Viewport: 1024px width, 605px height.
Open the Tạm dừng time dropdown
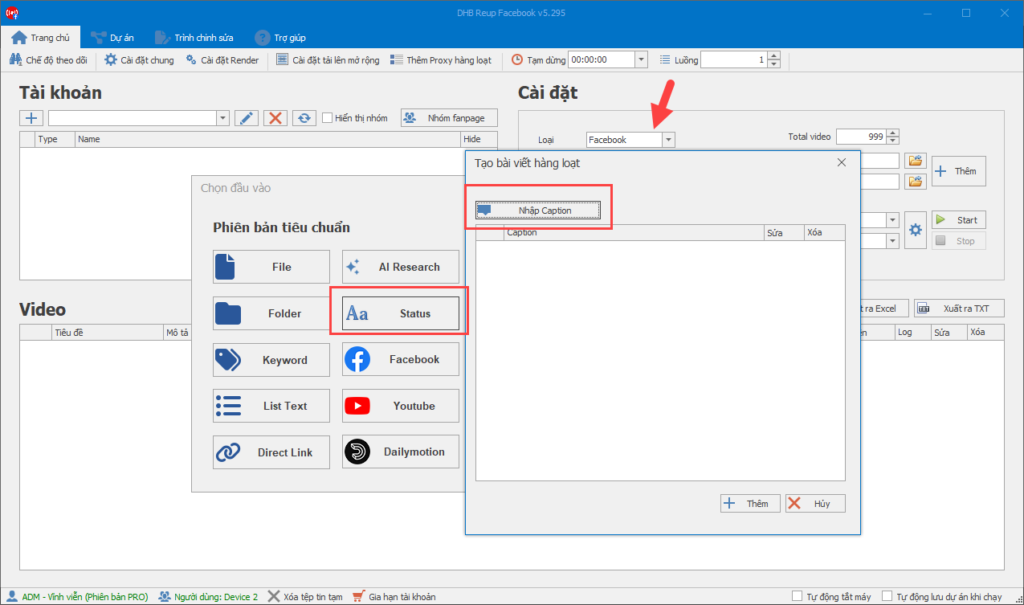pyautogui.click(x=641, y=60)
